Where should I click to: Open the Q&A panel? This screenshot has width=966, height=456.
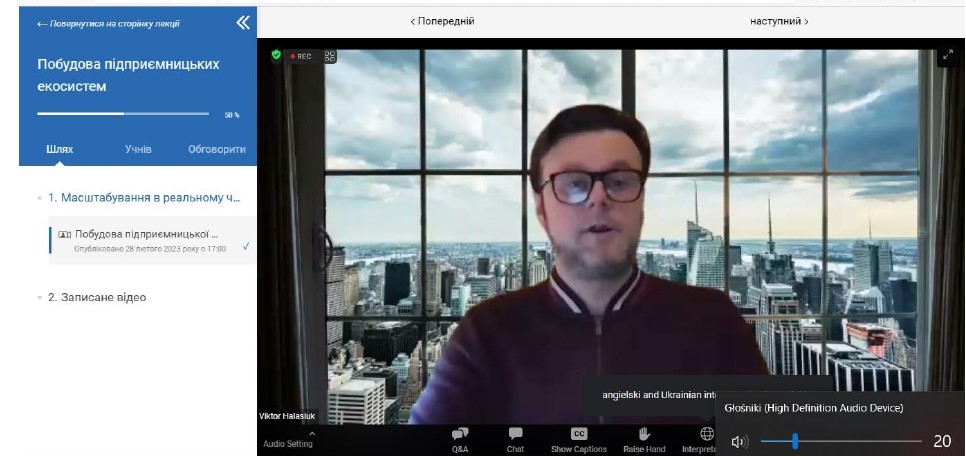[x=460, y=440]
